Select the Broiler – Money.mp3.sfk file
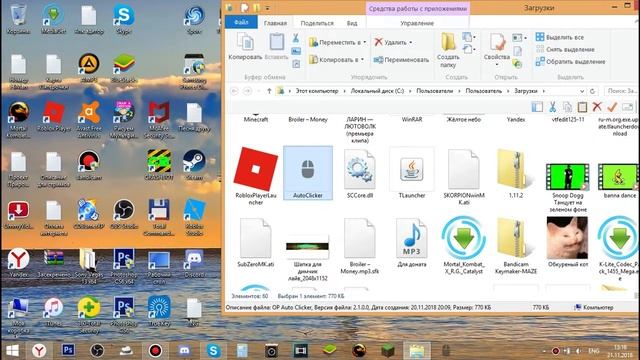 coord(360,246)
